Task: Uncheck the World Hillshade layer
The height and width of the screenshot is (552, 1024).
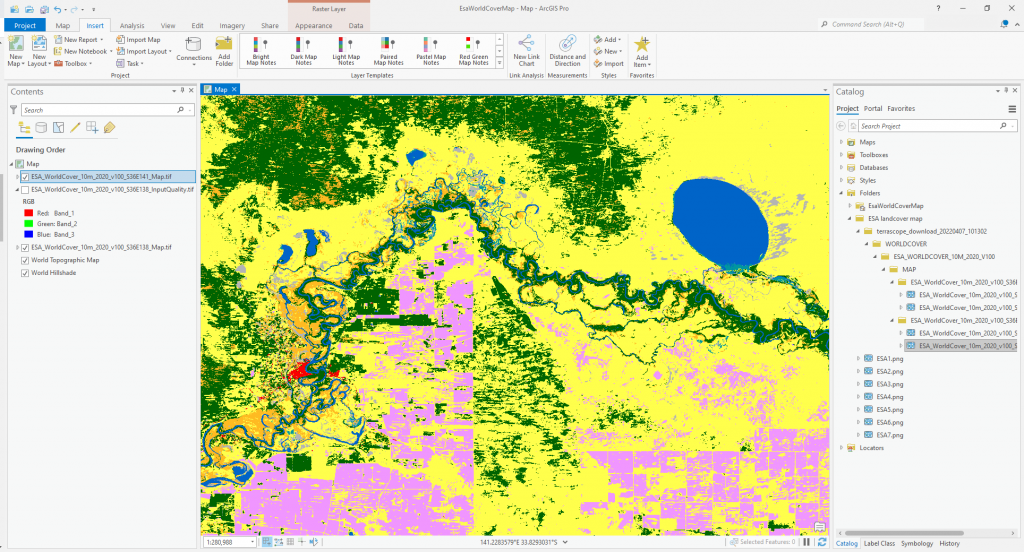Action: point(25,273)
